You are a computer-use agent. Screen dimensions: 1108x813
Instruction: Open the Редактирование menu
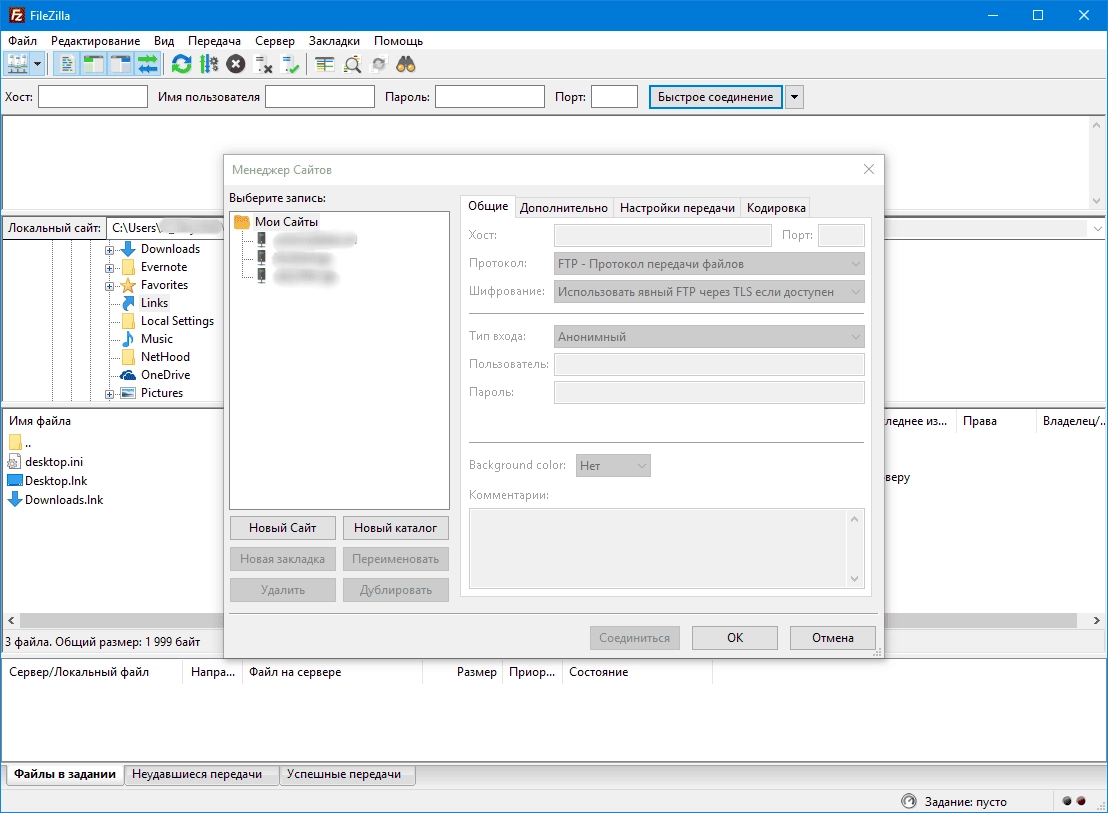point(95,41)
